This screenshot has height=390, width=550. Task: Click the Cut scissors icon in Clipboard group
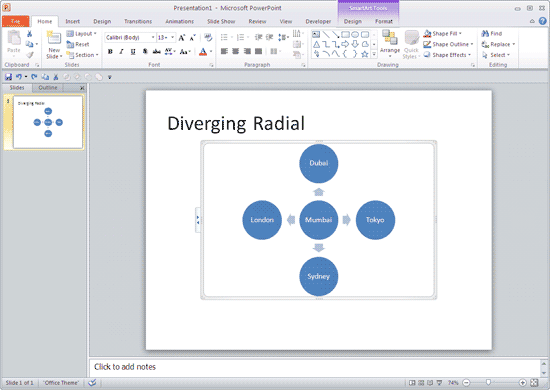click(x=29, y=34)
